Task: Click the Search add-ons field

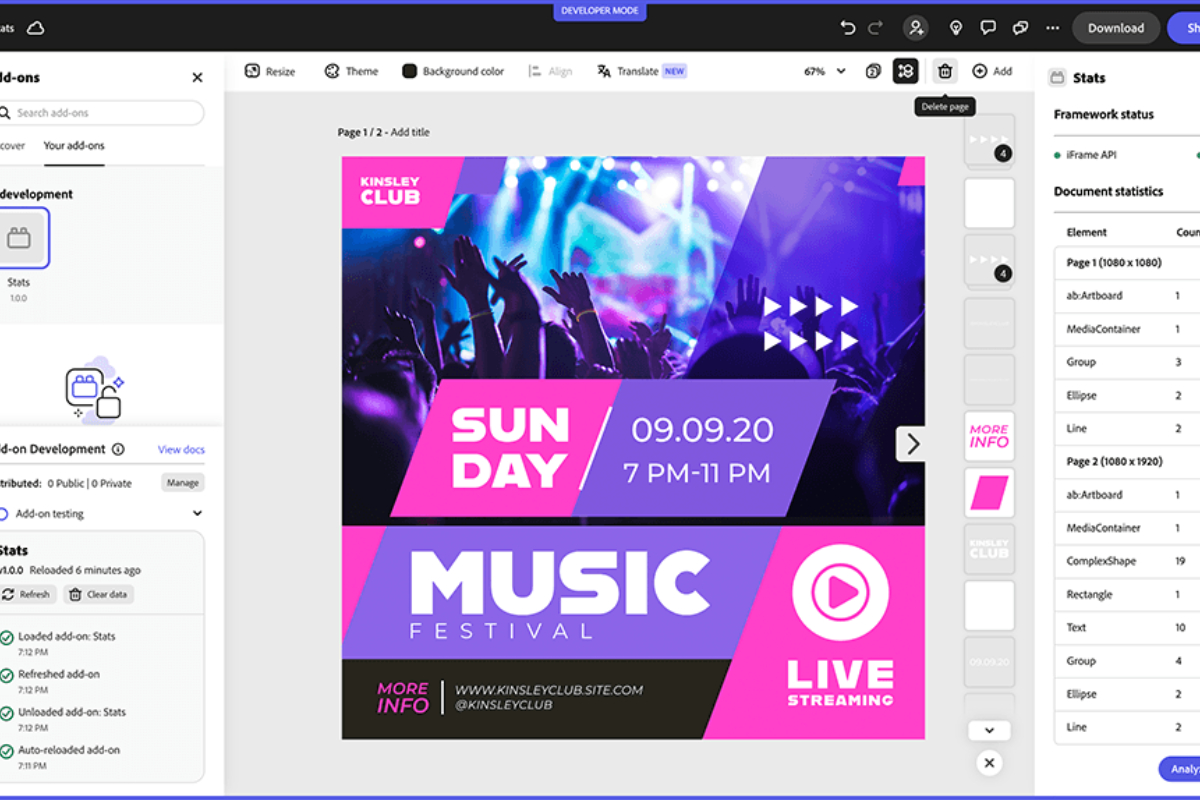Action: [x=106, y=113]
